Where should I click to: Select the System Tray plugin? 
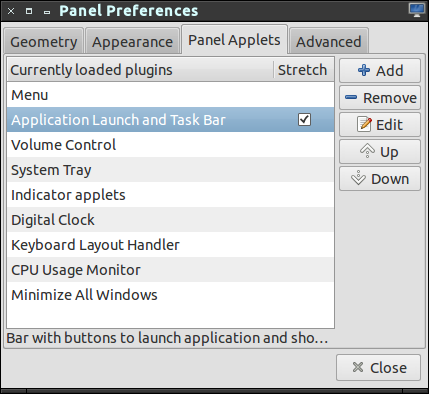pyautogui.click(x=170, y=170)
